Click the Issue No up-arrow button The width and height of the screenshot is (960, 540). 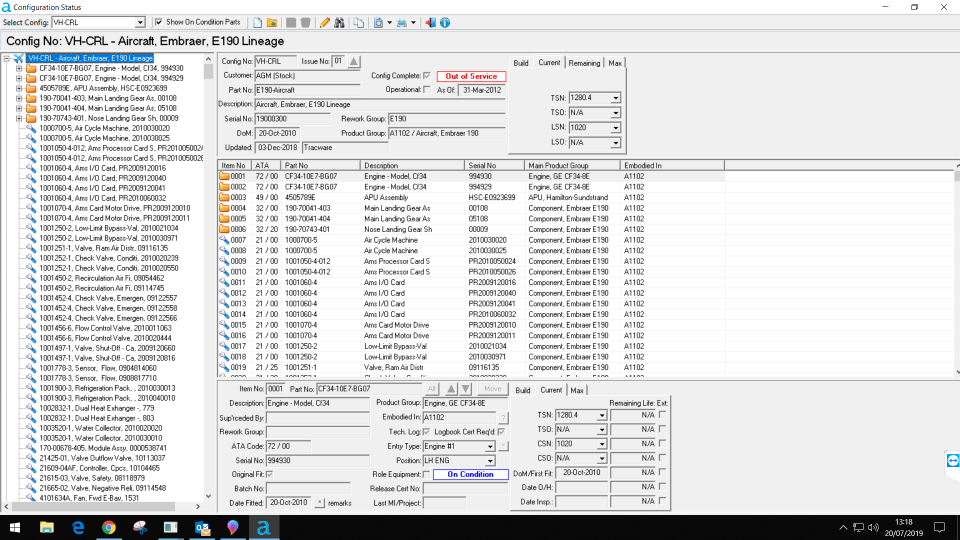(354, 61)
